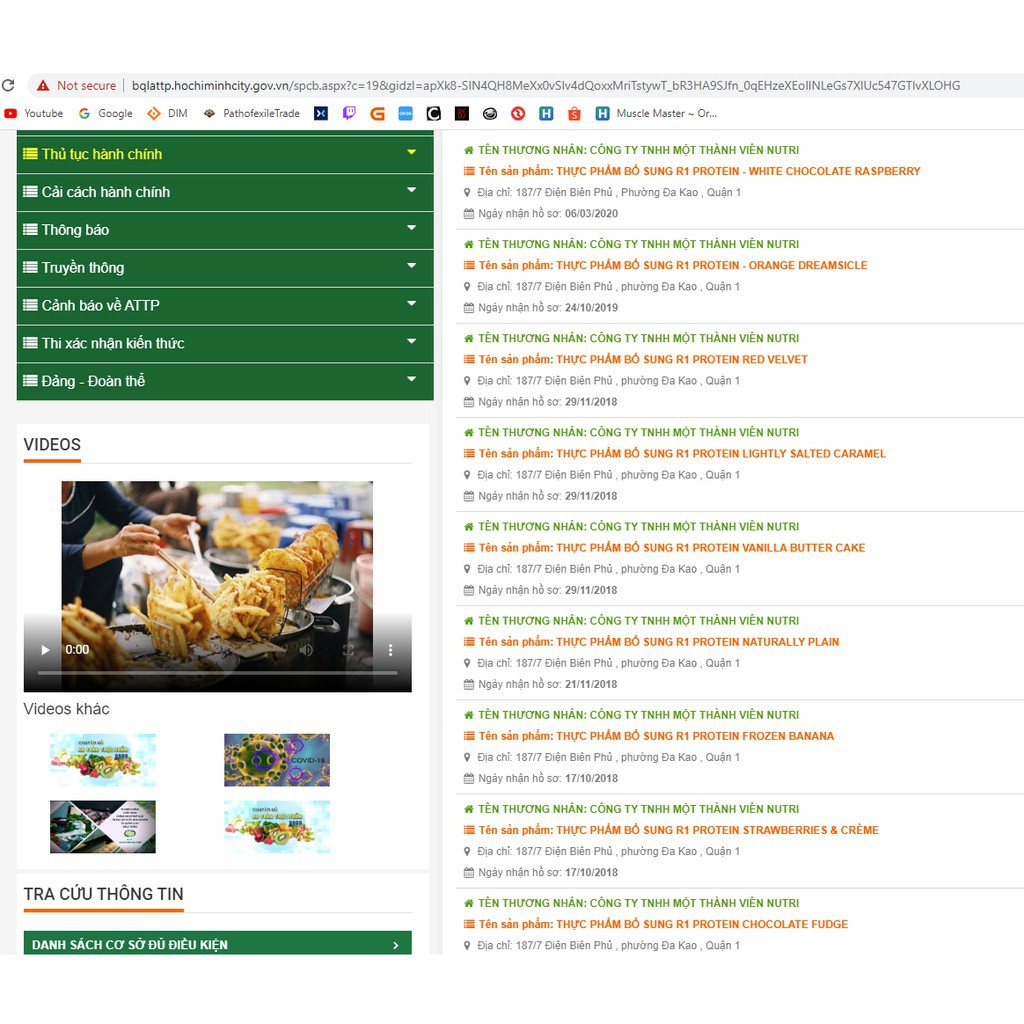This screenshot has width=1024, height=1024.
Task: Expand the Thủ tục hành chính menu
Action: click(x=411, y=153)
